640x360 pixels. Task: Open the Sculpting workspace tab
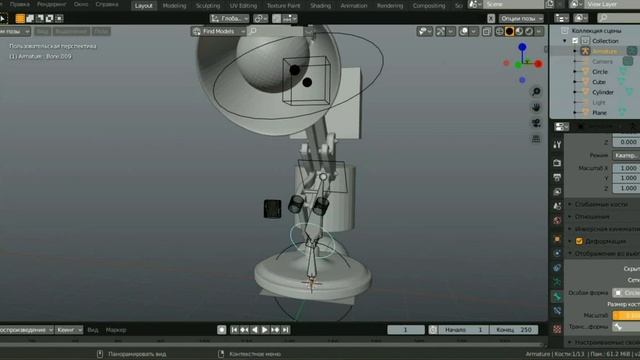[208, 6]
